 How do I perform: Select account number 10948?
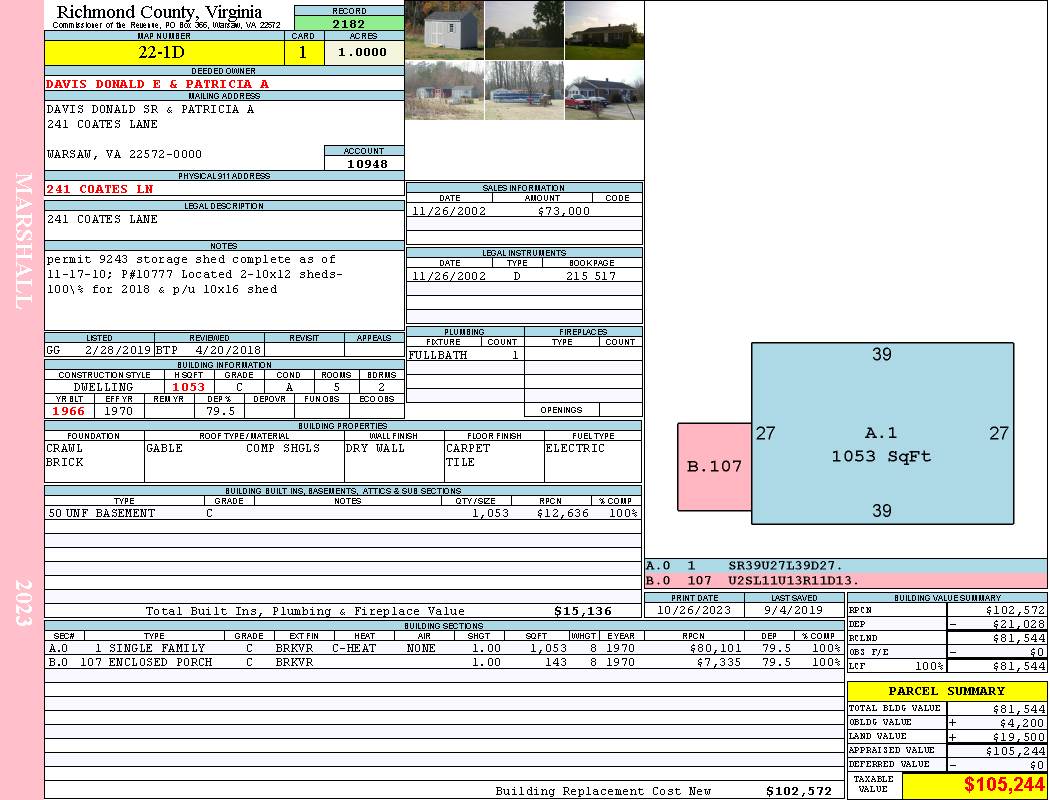(365, 164)
